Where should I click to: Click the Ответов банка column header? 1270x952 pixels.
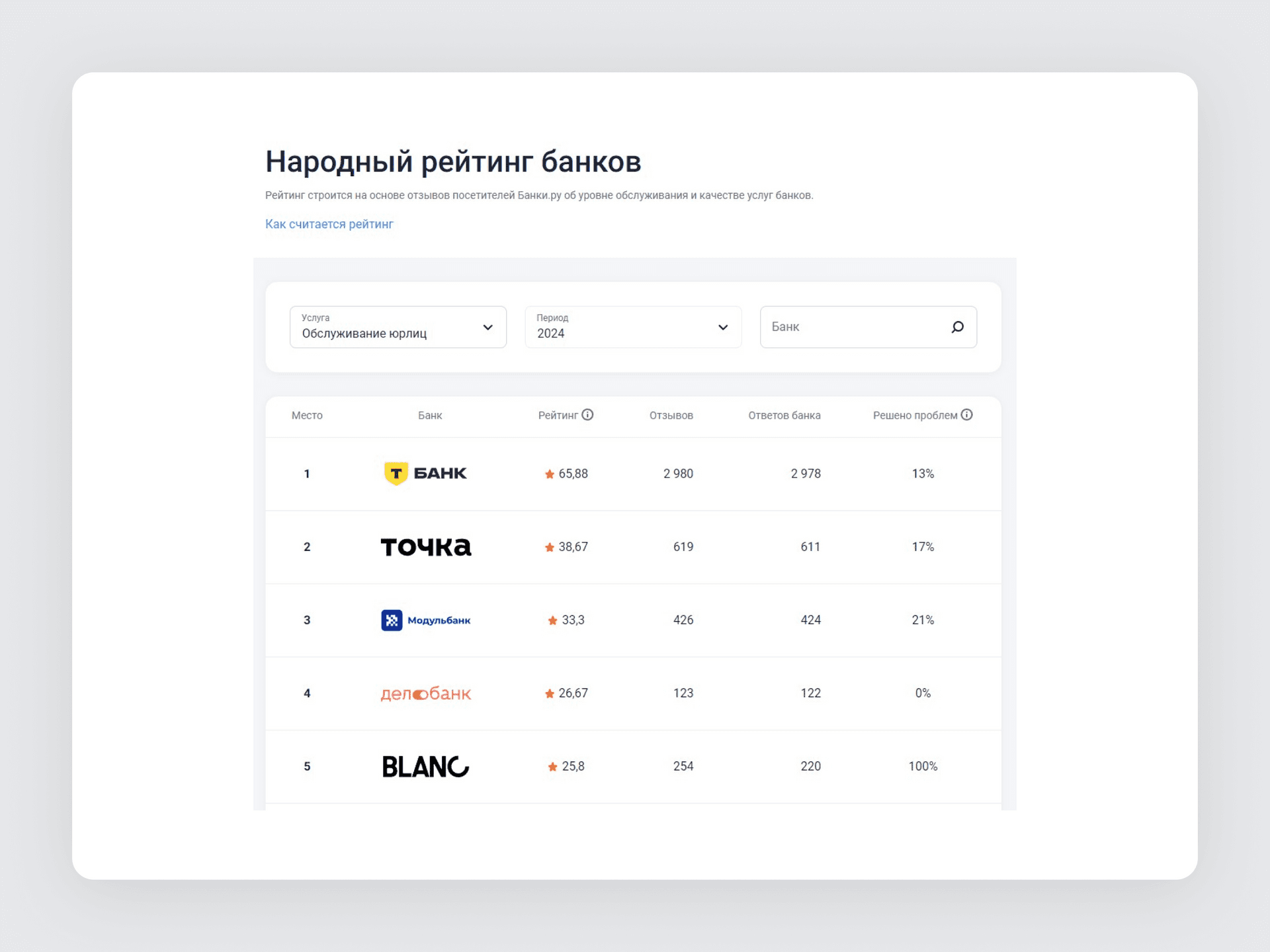(784, 415)
